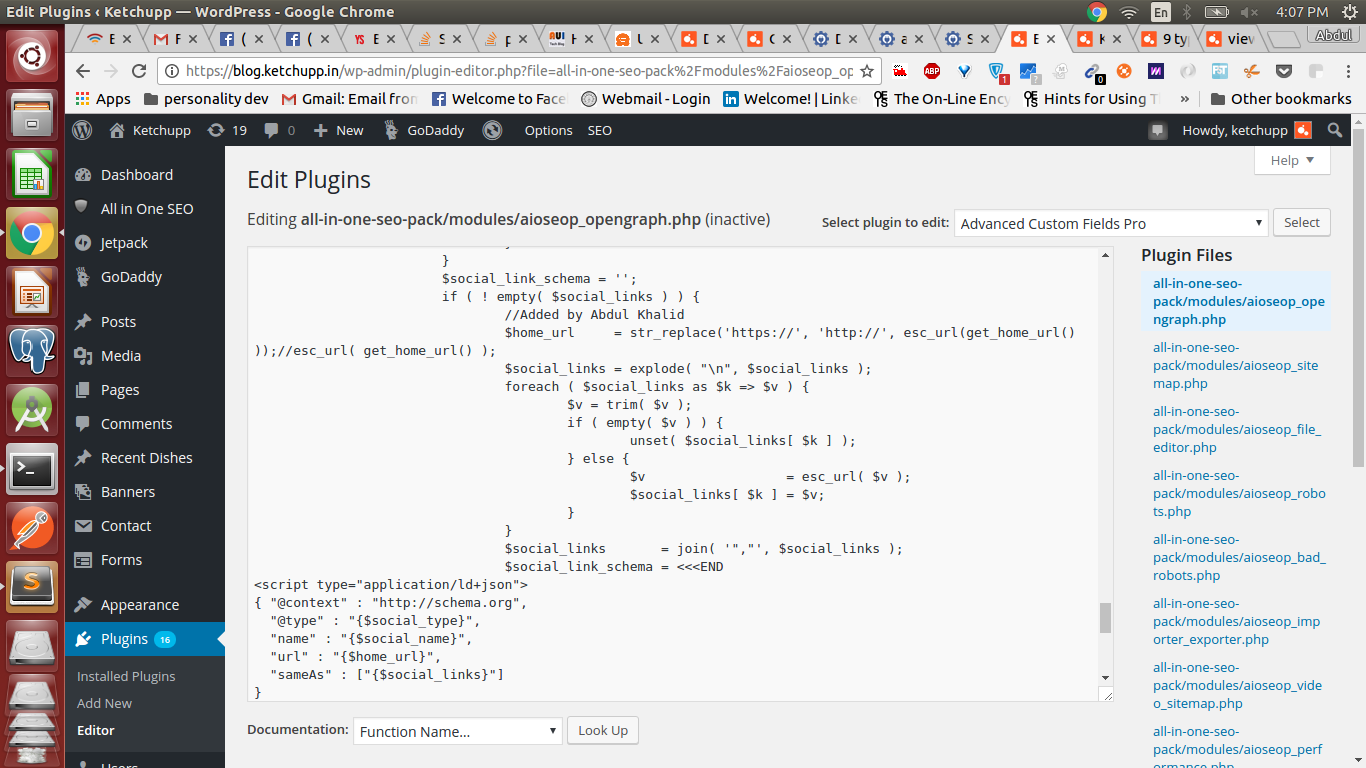The image size is (1366, 768).
Task: Open the Banners sidebar item
Action: [128, 491]
